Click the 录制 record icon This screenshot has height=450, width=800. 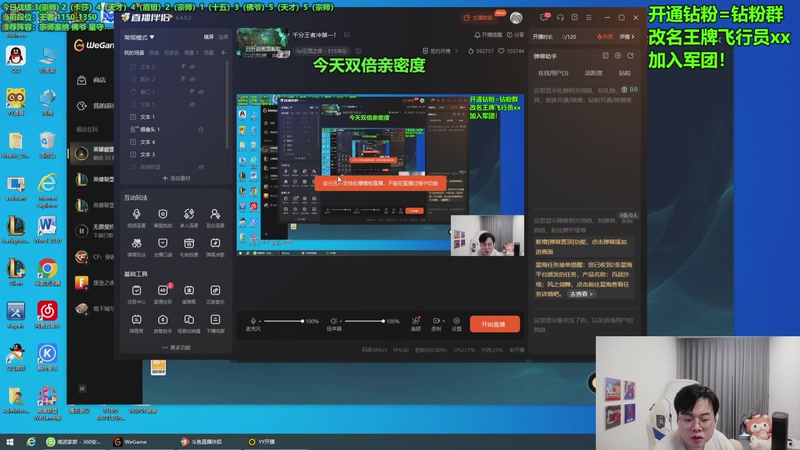(x=436, y=321)
